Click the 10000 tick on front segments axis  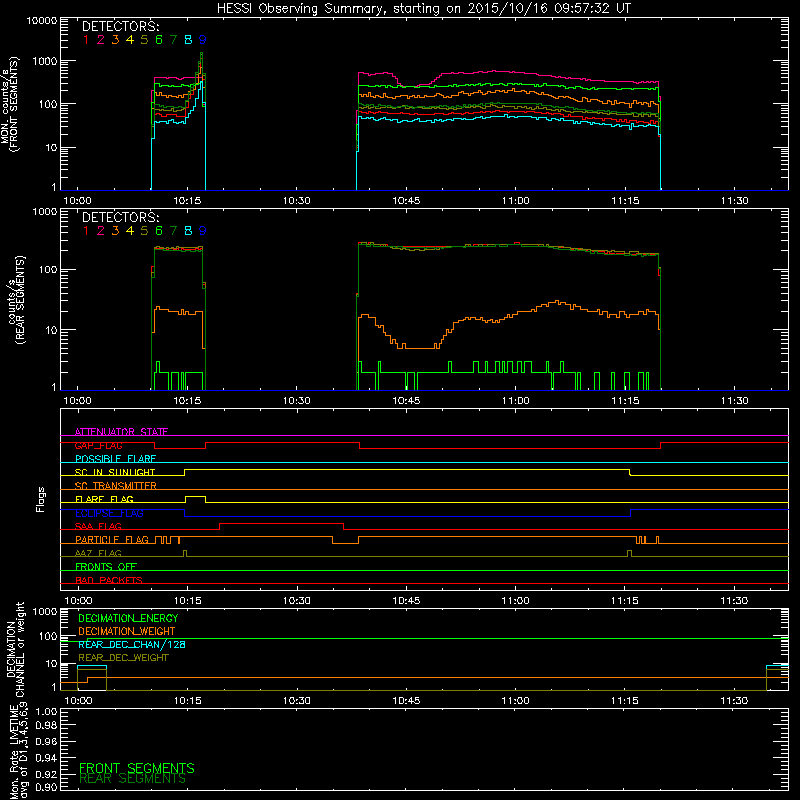click(x=42, y=21)
